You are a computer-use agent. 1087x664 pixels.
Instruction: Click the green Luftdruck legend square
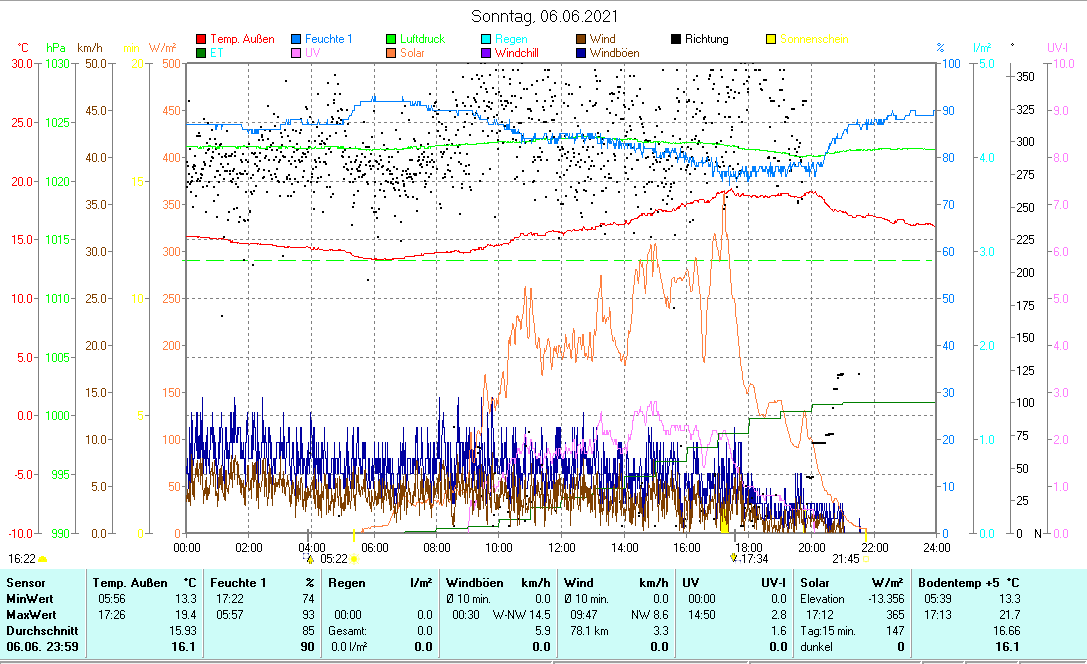point(392,40)
